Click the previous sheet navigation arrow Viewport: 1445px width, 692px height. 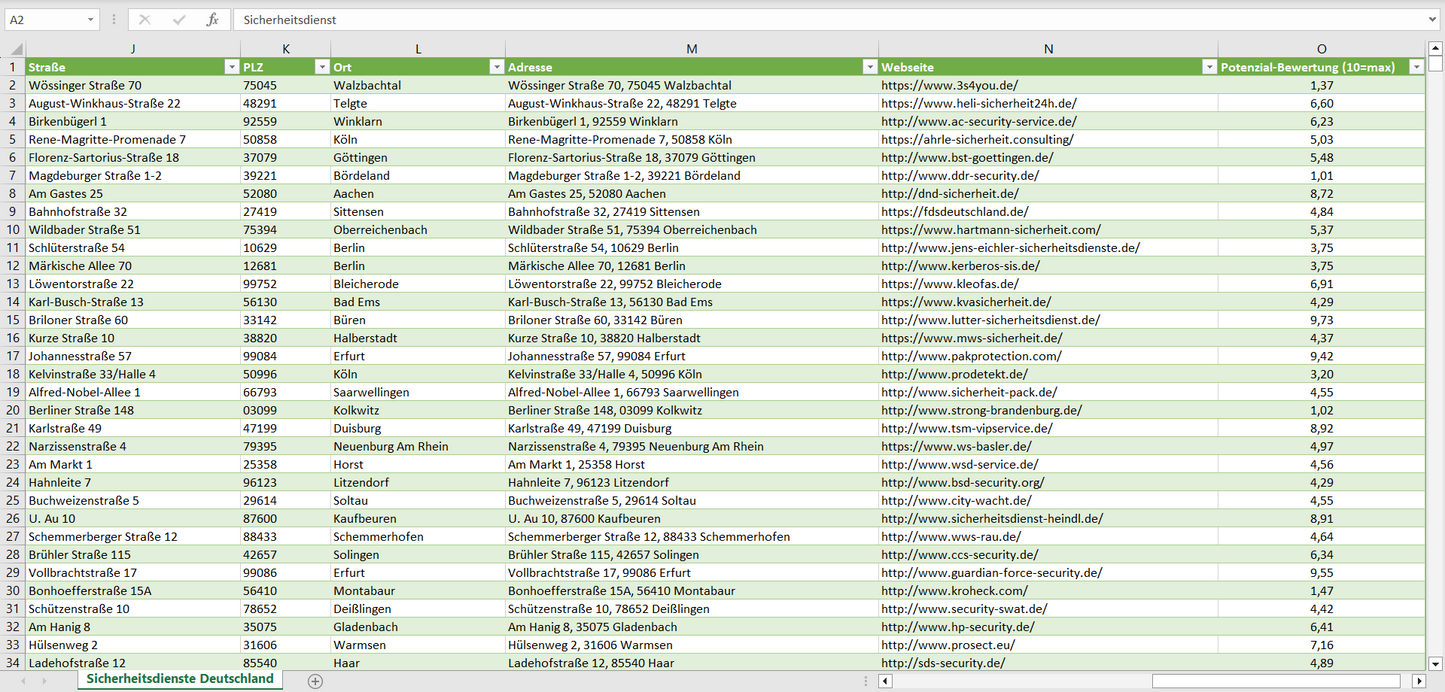(x=21, y=681)
